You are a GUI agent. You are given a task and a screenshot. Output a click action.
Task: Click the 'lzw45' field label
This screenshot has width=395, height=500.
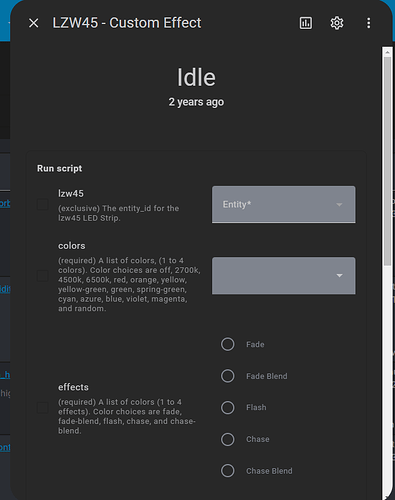click(x=71, y=194)
